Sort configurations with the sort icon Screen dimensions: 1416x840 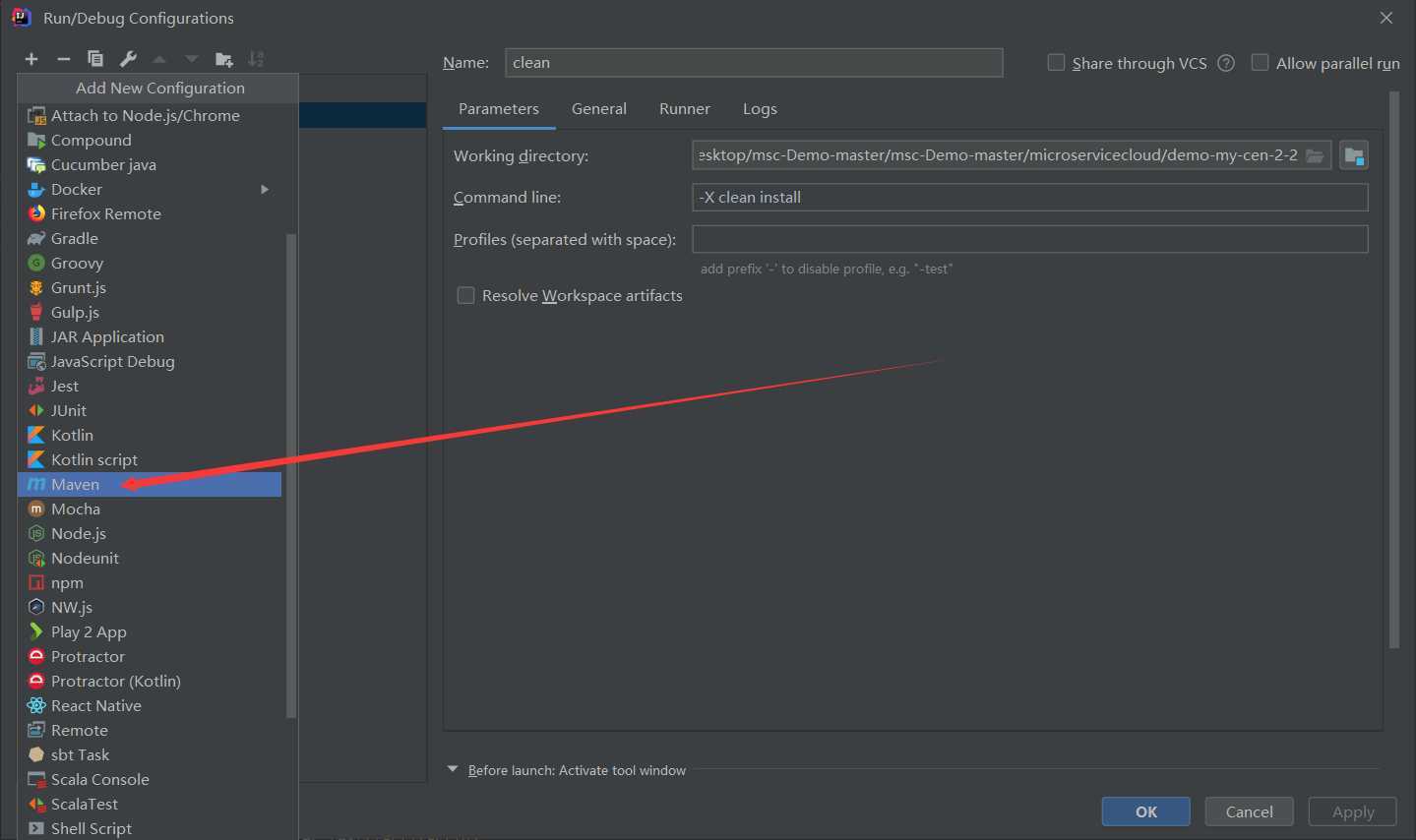tap(256, 59)
